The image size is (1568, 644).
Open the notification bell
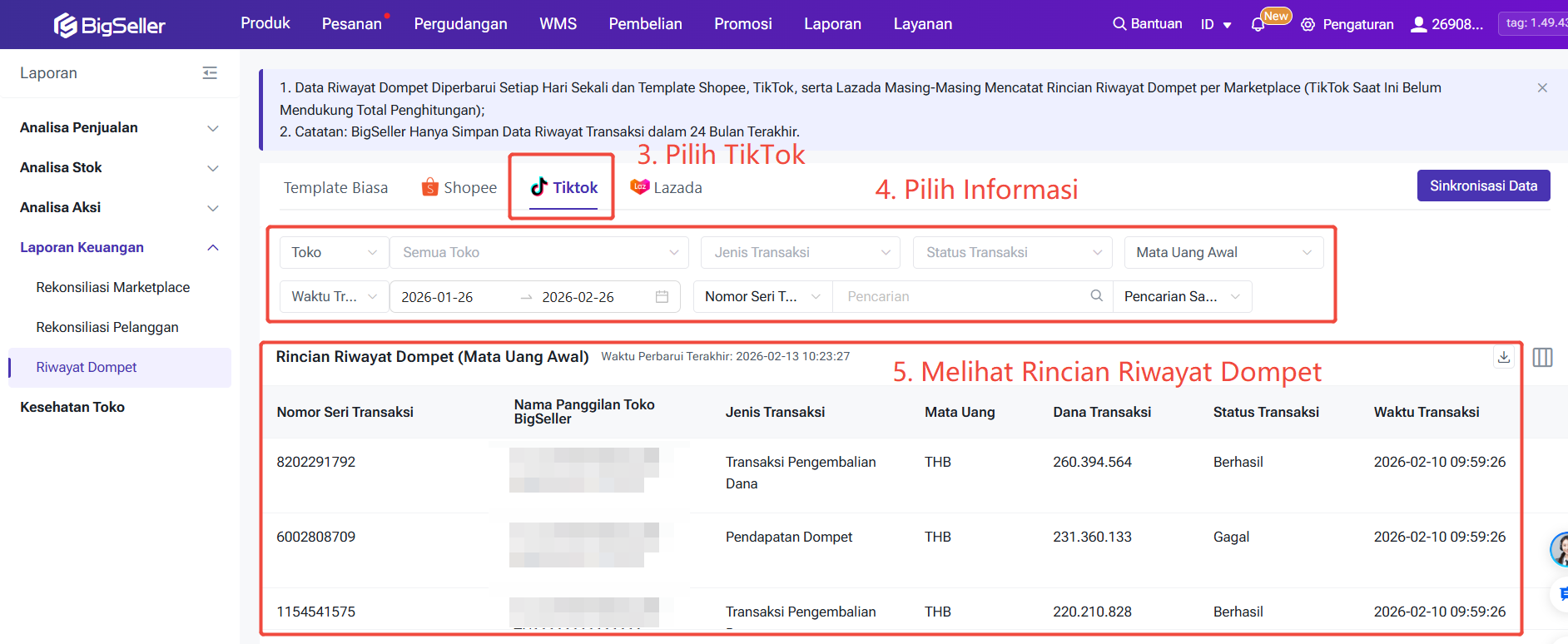coord(1258,25)
